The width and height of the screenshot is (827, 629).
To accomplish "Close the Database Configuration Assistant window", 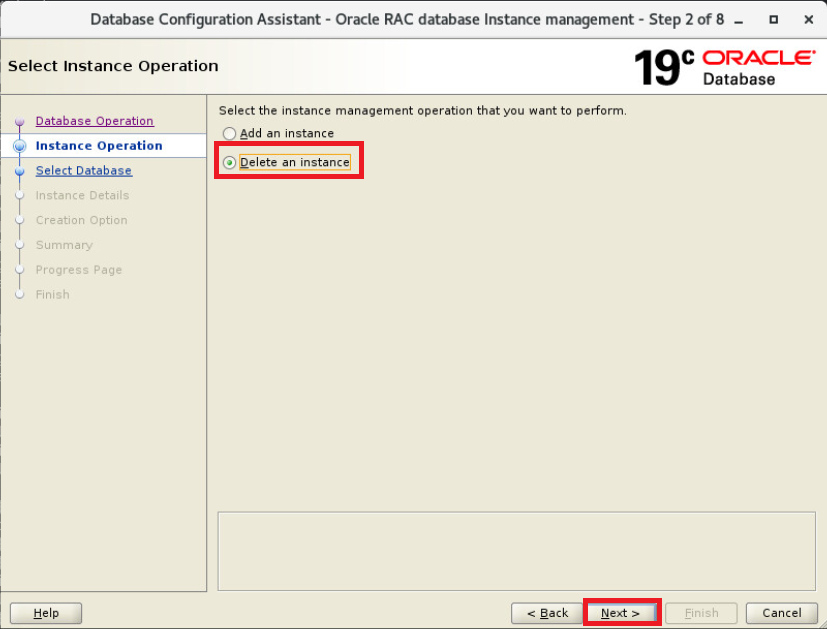I will click(x=809, y=20).
